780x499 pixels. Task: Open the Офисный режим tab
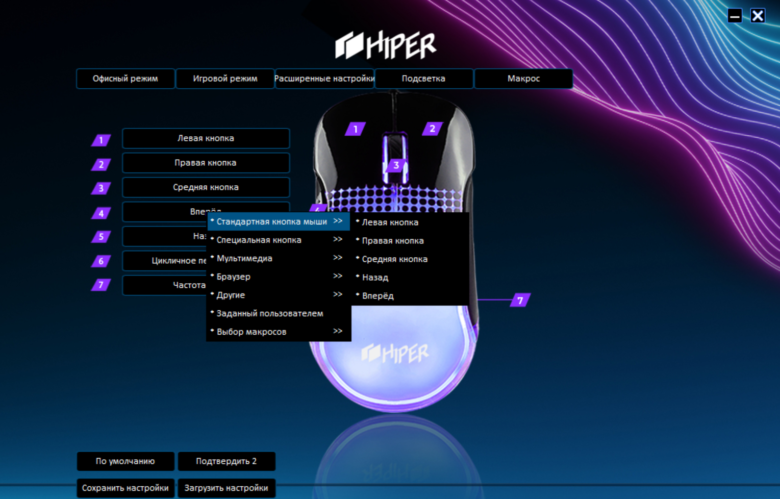(125, 79)
